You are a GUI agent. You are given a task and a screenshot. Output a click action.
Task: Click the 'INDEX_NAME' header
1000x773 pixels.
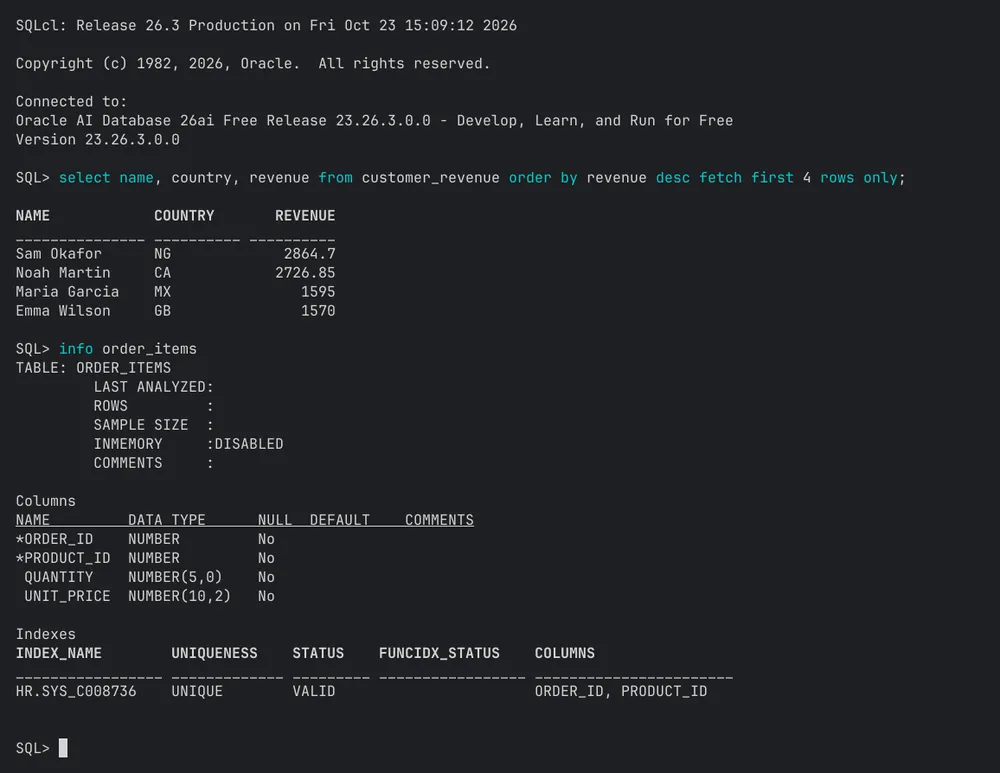click(59, 654)
